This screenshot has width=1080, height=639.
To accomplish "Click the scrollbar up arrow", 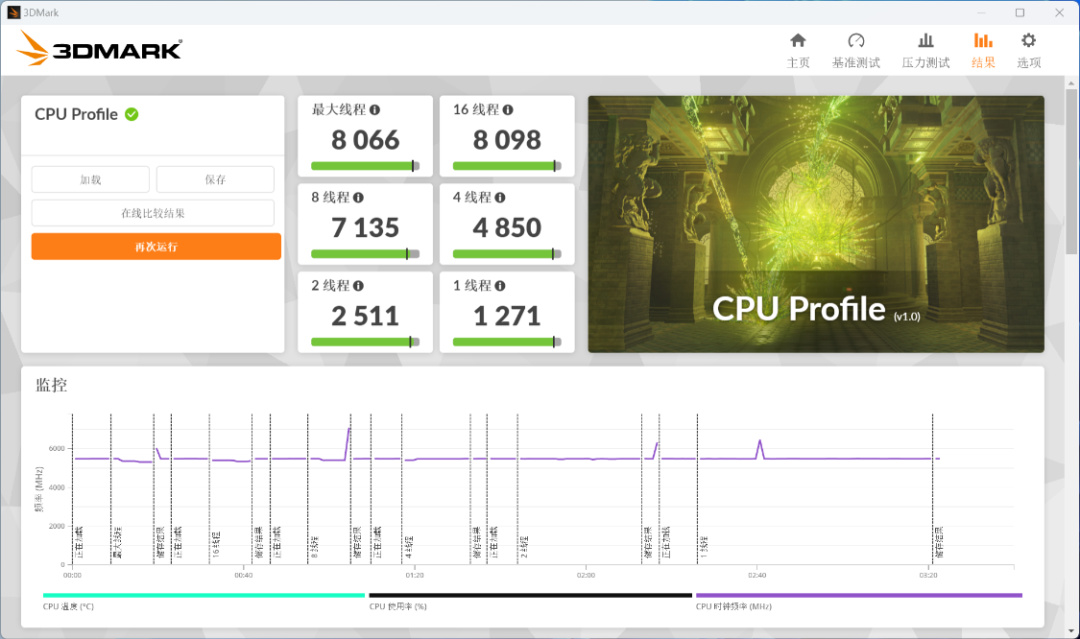I will (1072, 83).
